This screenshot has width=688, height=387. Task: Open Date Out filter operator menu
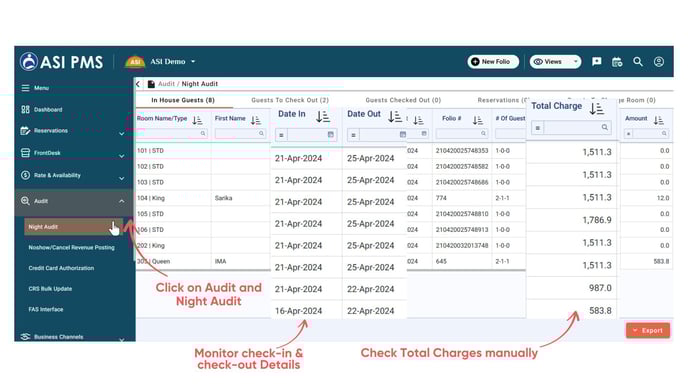[x=353, y=135]
